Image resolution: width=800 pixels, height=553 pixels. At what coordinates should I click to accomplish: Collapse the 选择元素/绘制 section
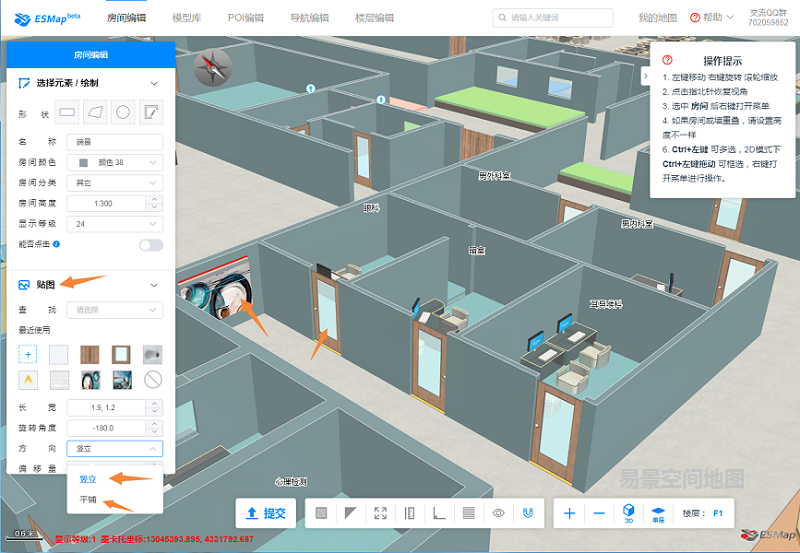click(x=154, y=83)
